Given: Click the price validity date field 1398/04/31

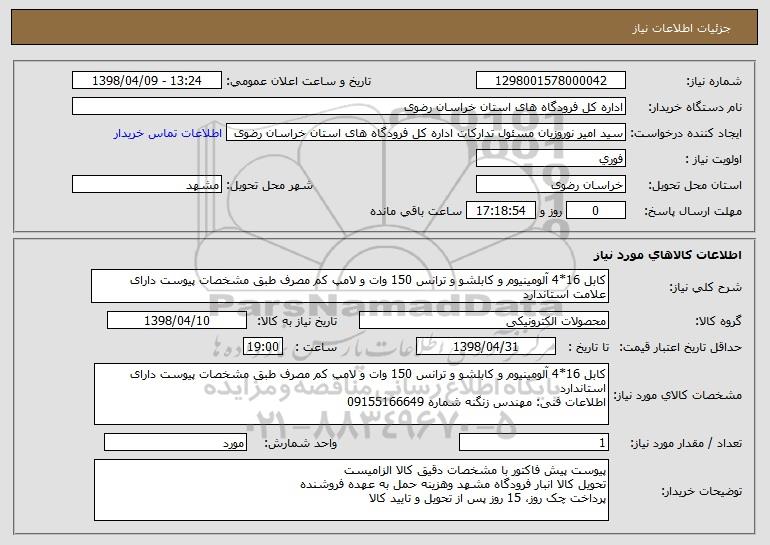Looking at the screenshot, I should [486, 347].
